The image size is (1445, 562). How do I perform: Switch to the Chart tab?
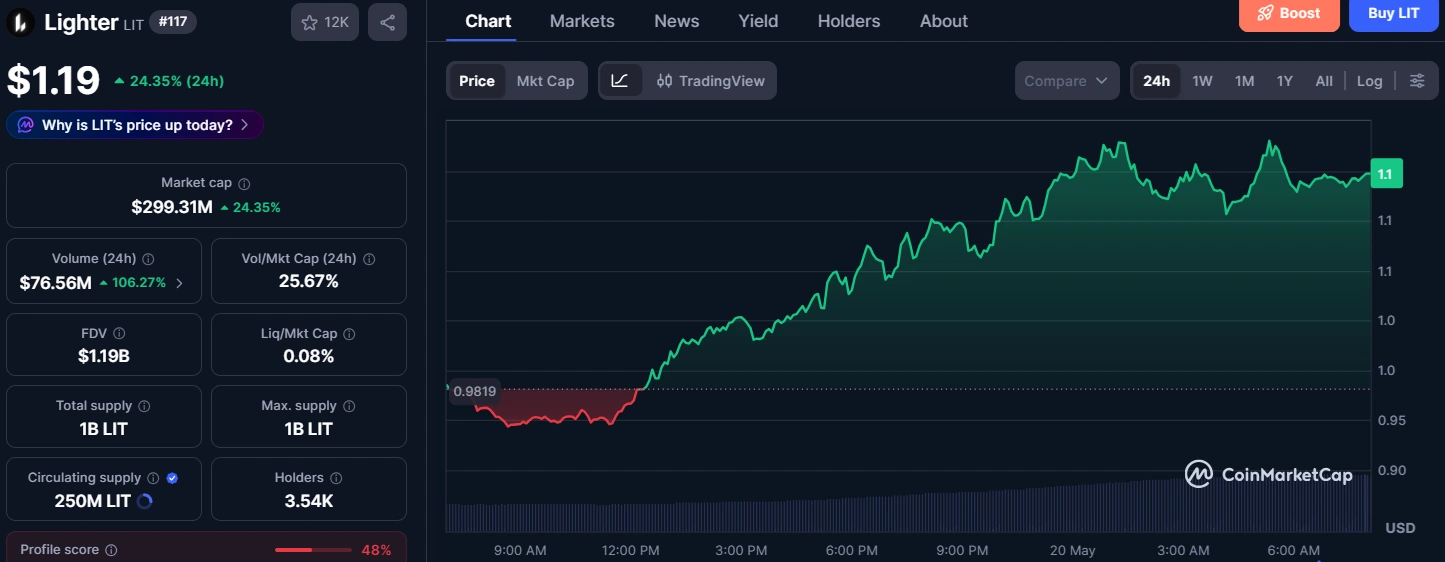click(488, 21)
